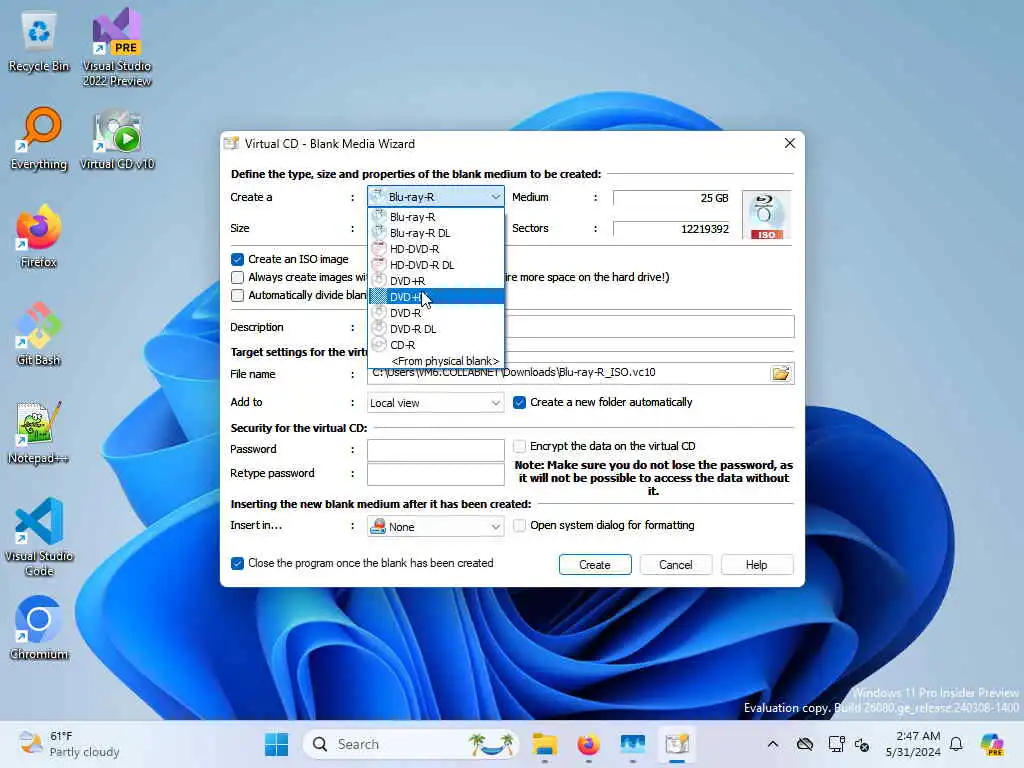Image resolution: width=1024 pixels, height=768 pixels.
Task: Click the Retype password field
Action: pos(436,474)
